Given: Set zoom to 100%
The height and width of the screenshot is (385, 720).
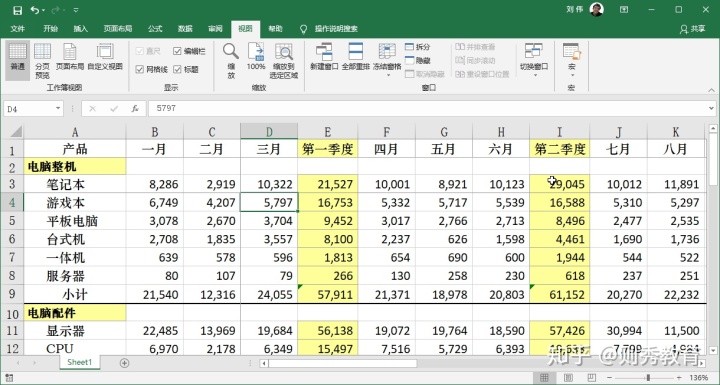Looking at the screenshot, I should [256, 57].
